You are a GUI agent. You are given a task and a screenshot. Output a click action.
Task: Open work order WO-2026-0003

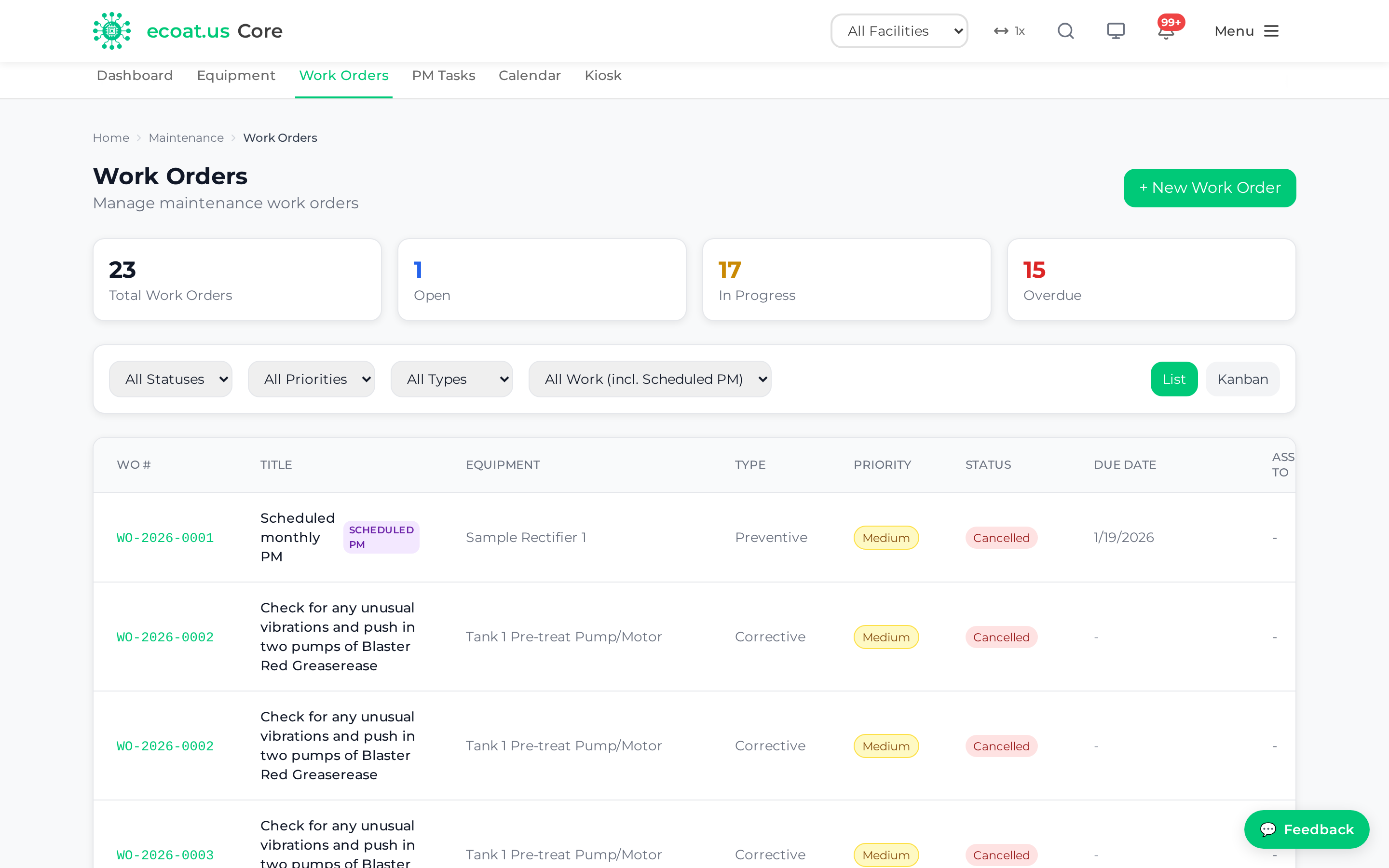pos(165,855)
